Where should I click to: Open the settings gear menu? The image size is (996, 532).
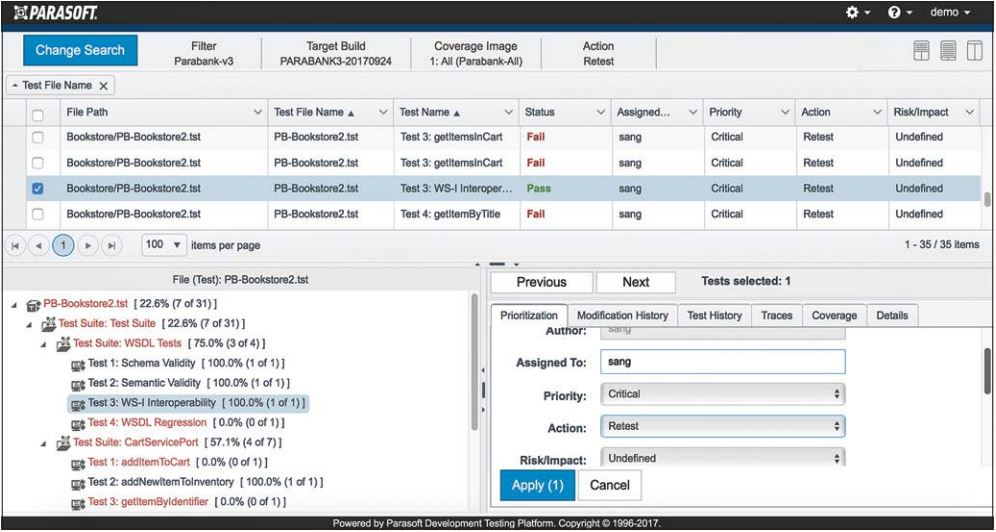point(855,12)
